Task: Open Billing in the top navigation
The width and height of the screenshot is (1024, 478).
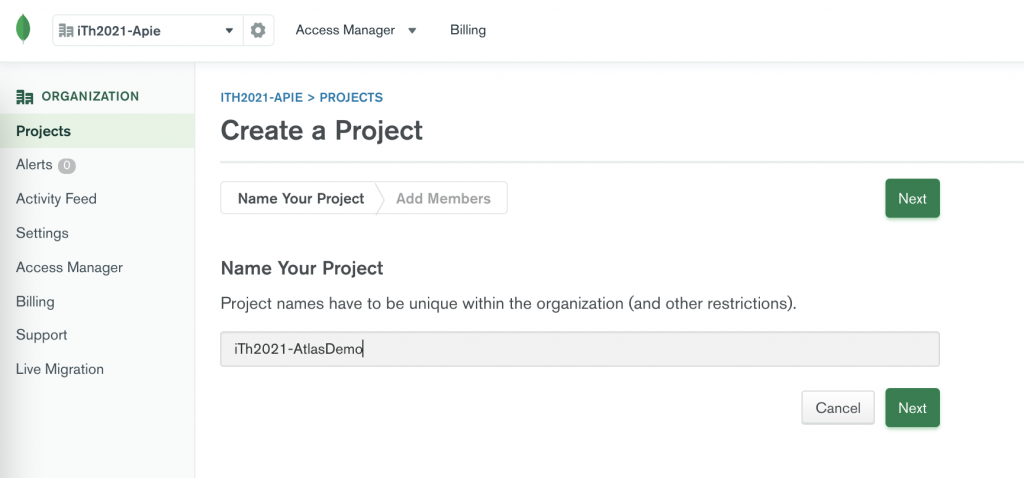Action: (468, 30)
